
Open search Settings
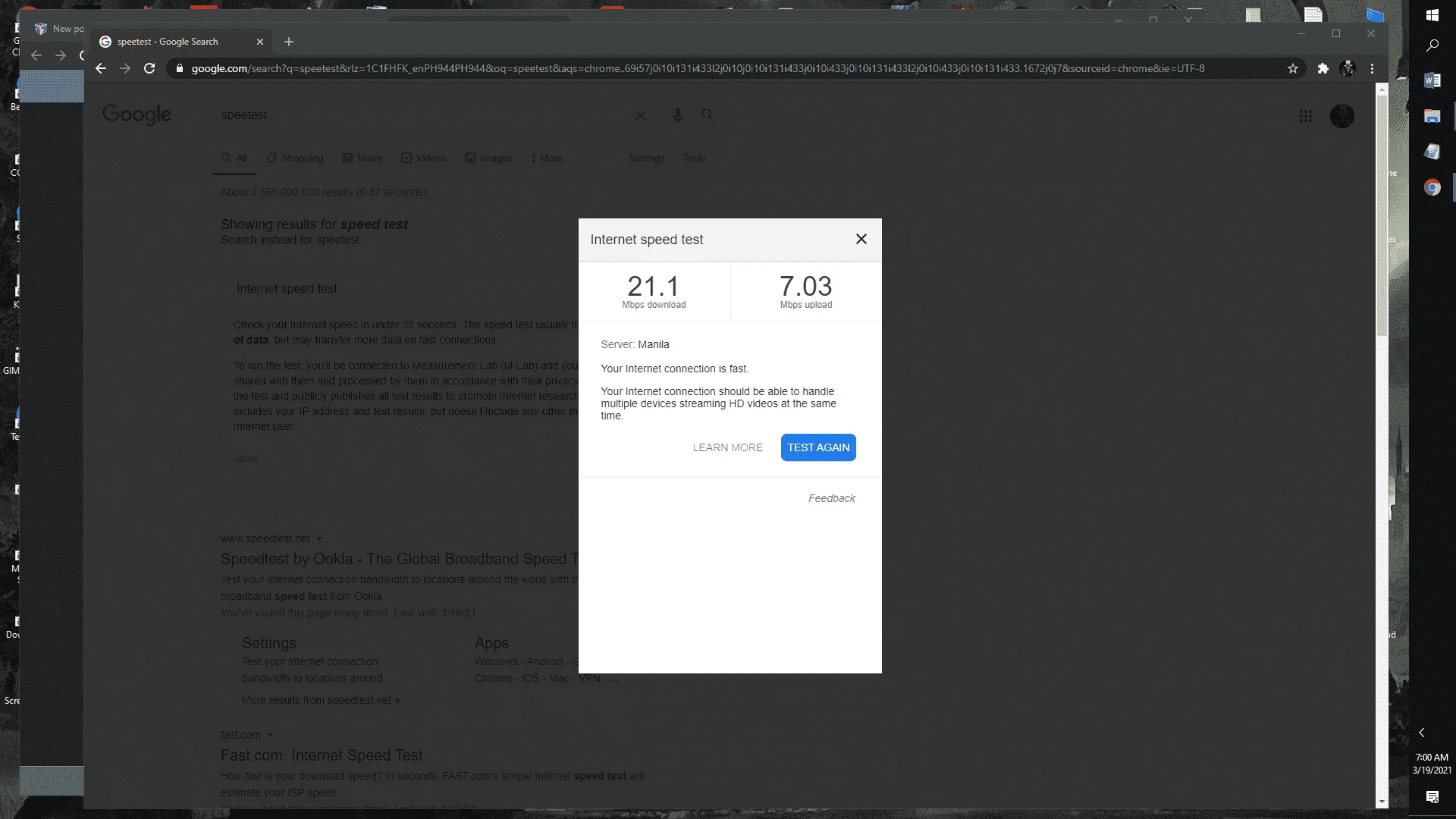click(647, 158)
